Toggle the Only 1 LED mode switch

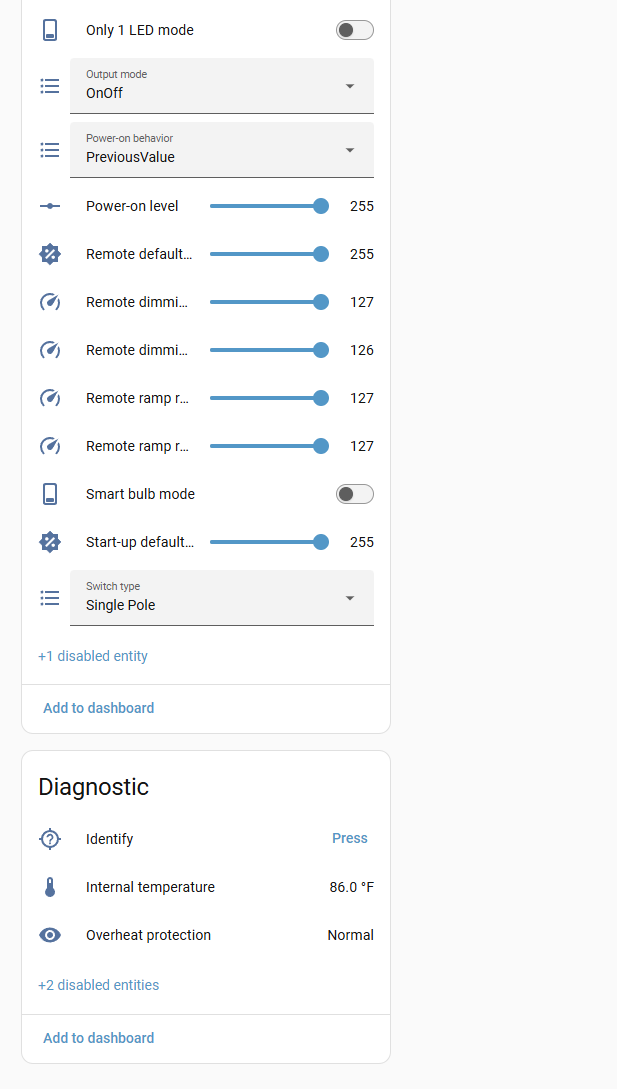pos(355,30)
